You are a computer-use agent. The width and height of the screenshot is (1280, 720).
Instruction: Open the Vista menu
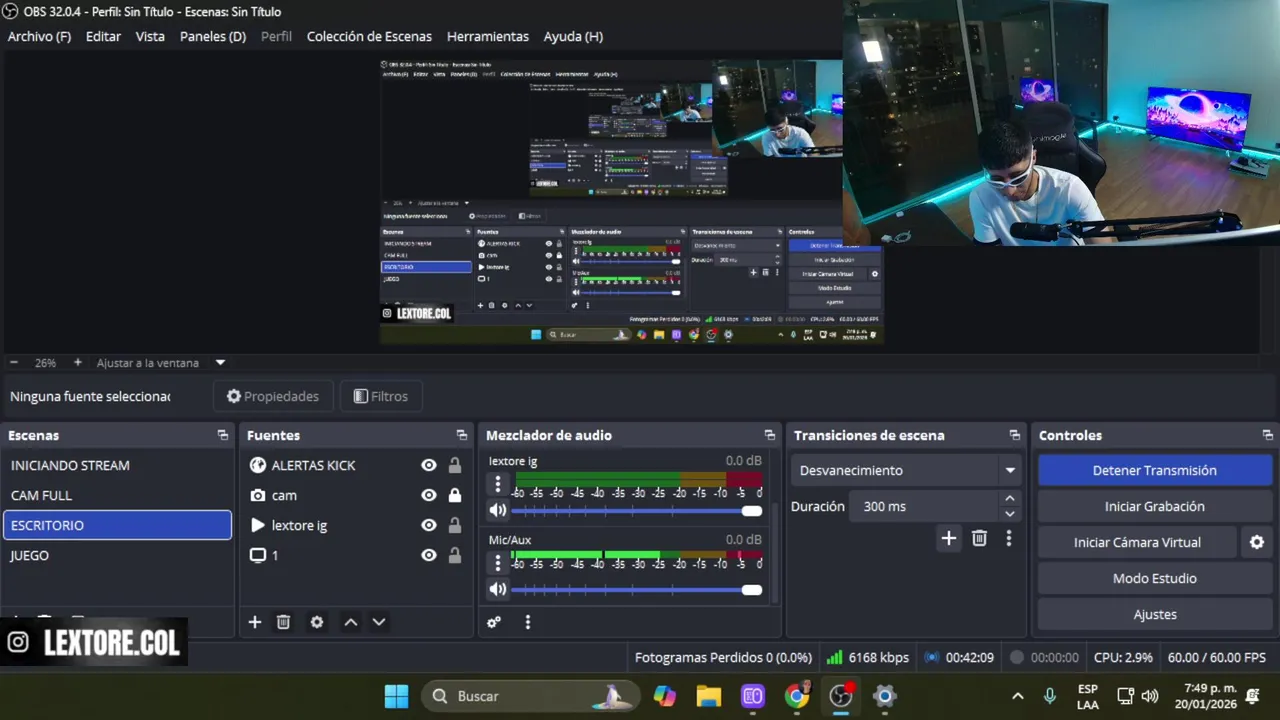click(x=150, y=36)
